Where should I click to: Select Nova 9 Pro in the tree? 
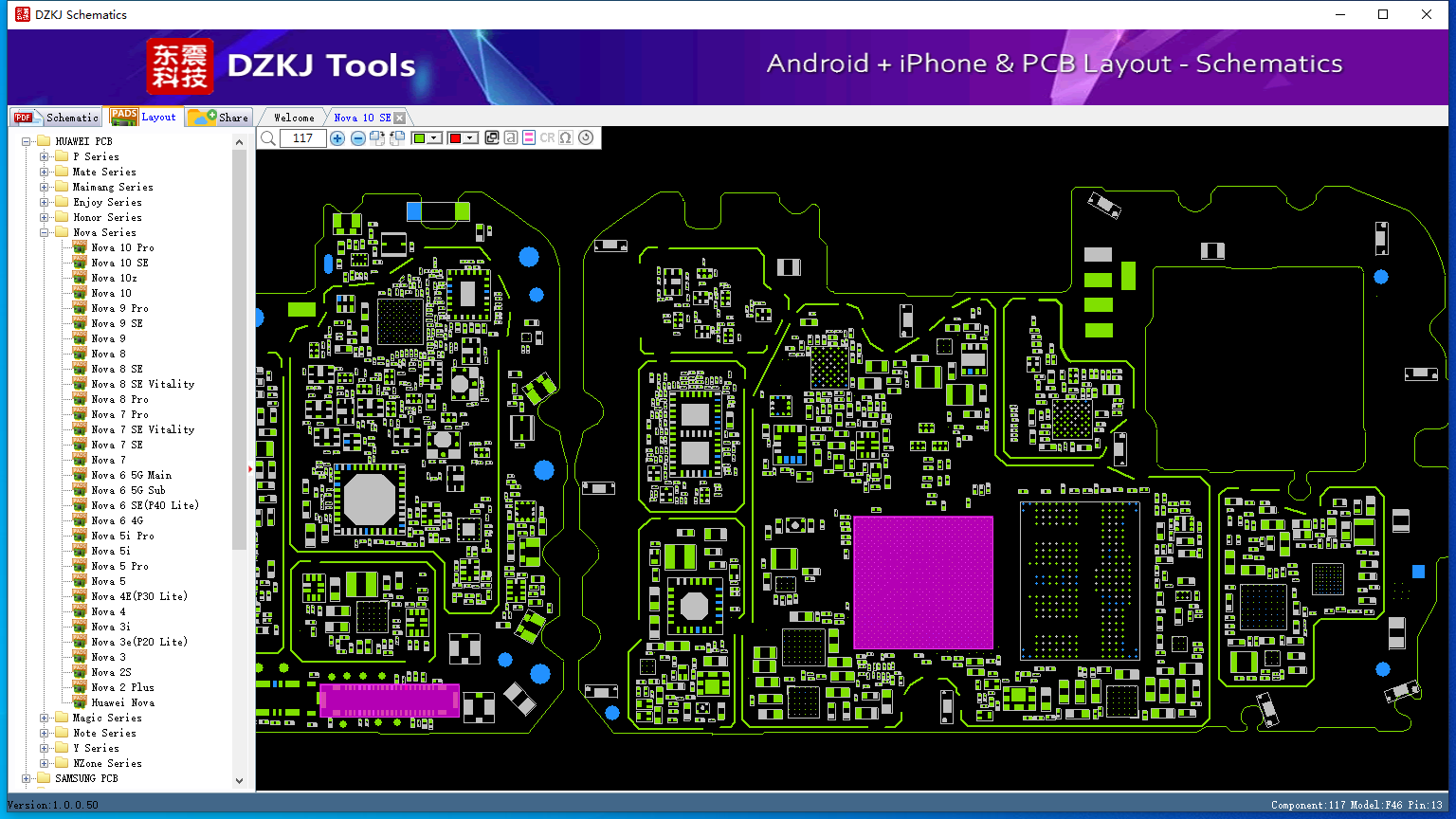pyautogui.click(x=119, y=308)
